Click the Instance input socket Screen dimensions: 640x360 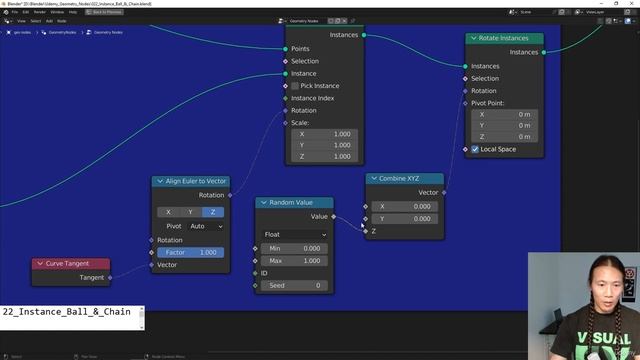pyautogui.click(x=285, y=74)
